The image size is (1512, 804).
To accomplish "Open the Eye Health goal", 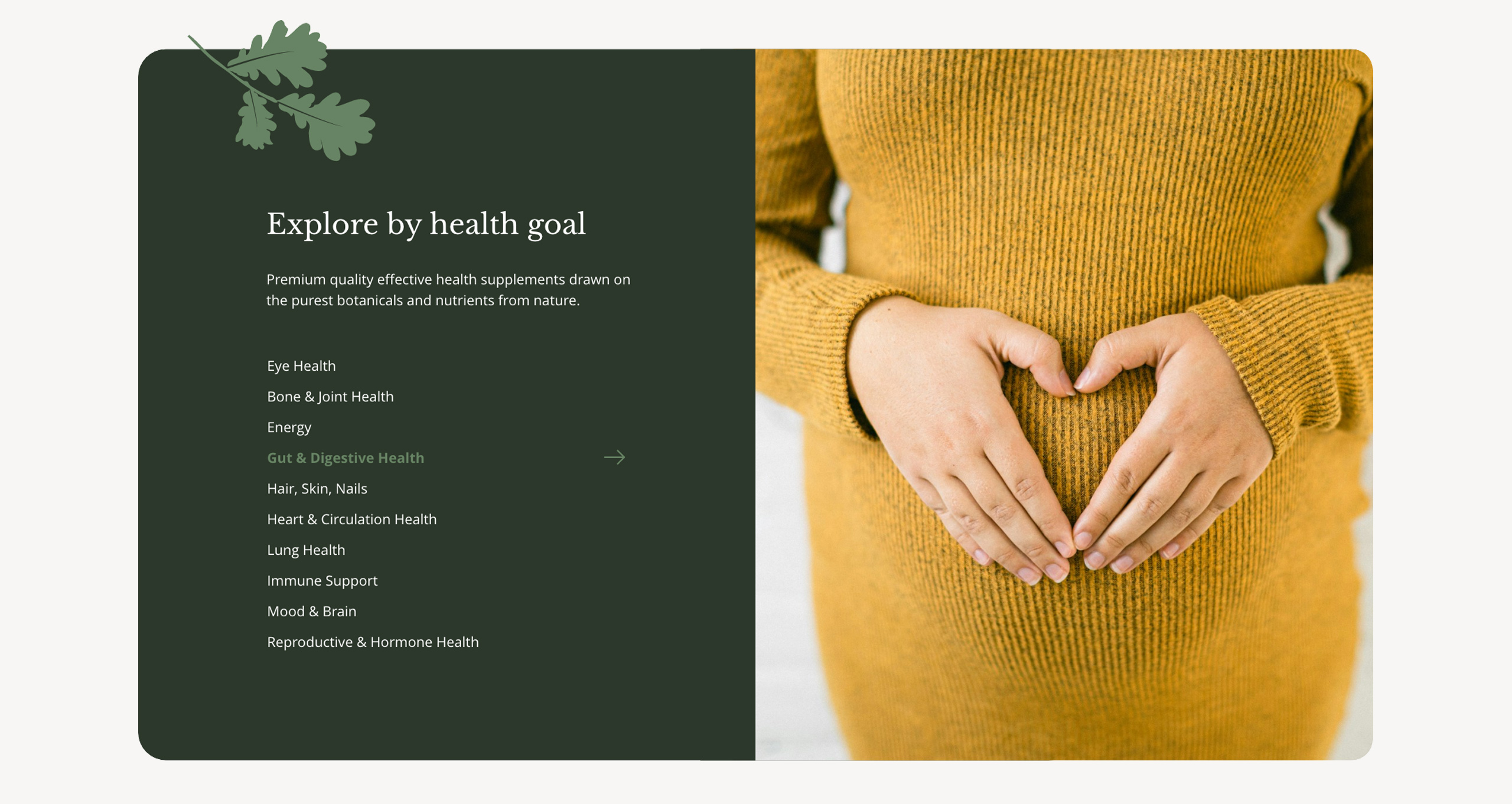I will click(x=301, y=366).
